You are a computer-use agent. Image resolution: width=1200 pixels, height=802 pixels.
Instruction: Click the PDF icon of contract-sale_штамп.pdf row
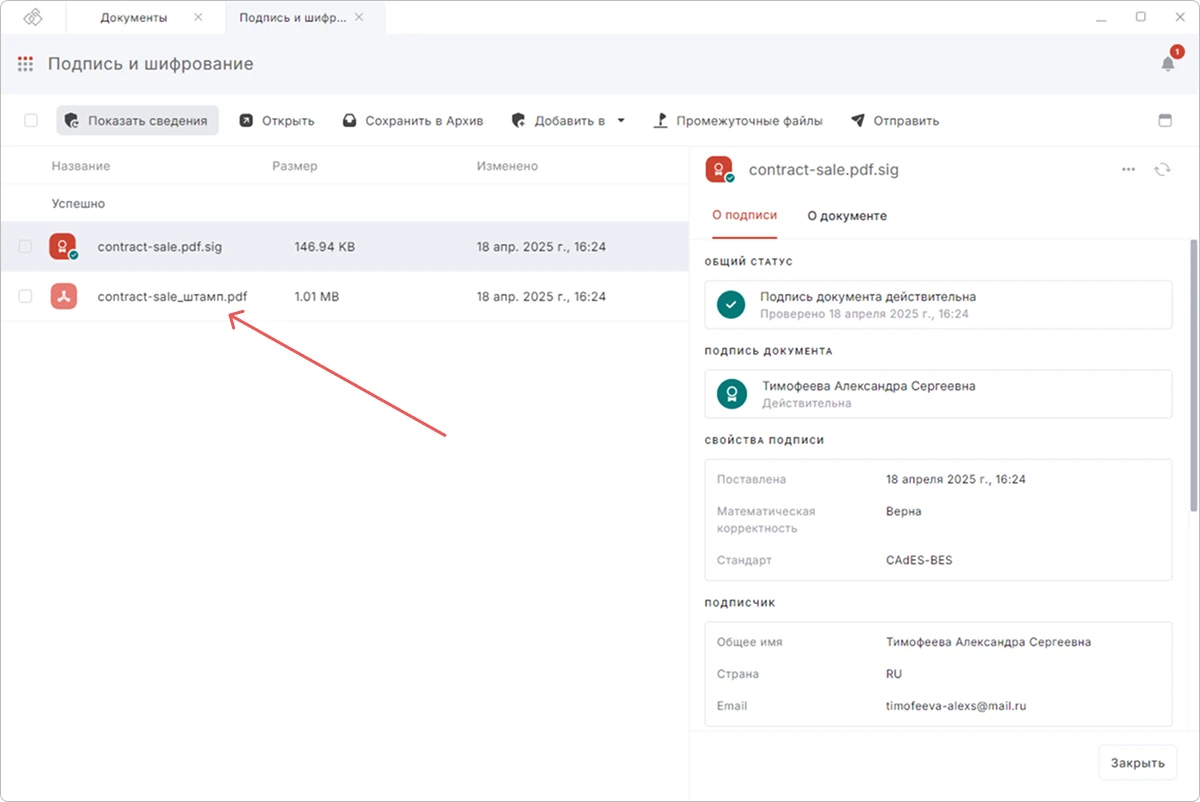coord(63,296)
